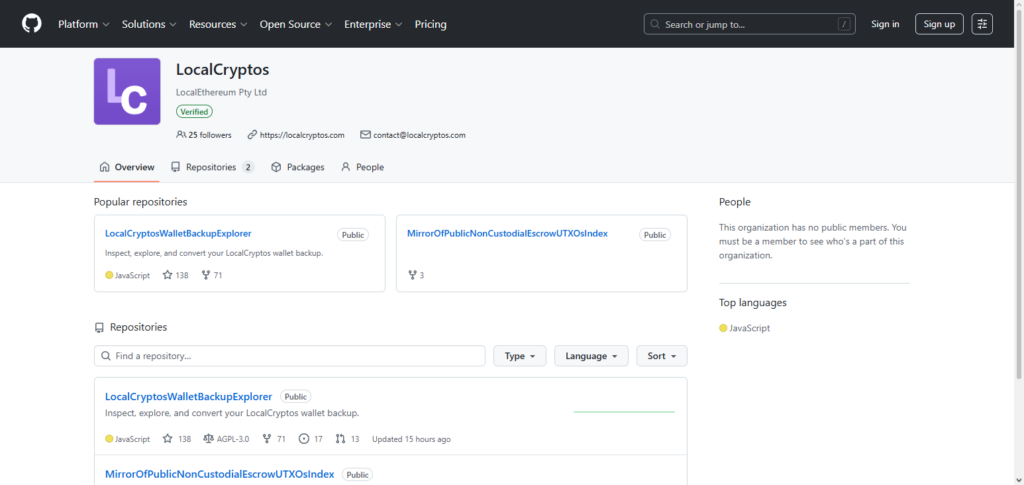Open the localcryptos.com website link

point(301,135)
